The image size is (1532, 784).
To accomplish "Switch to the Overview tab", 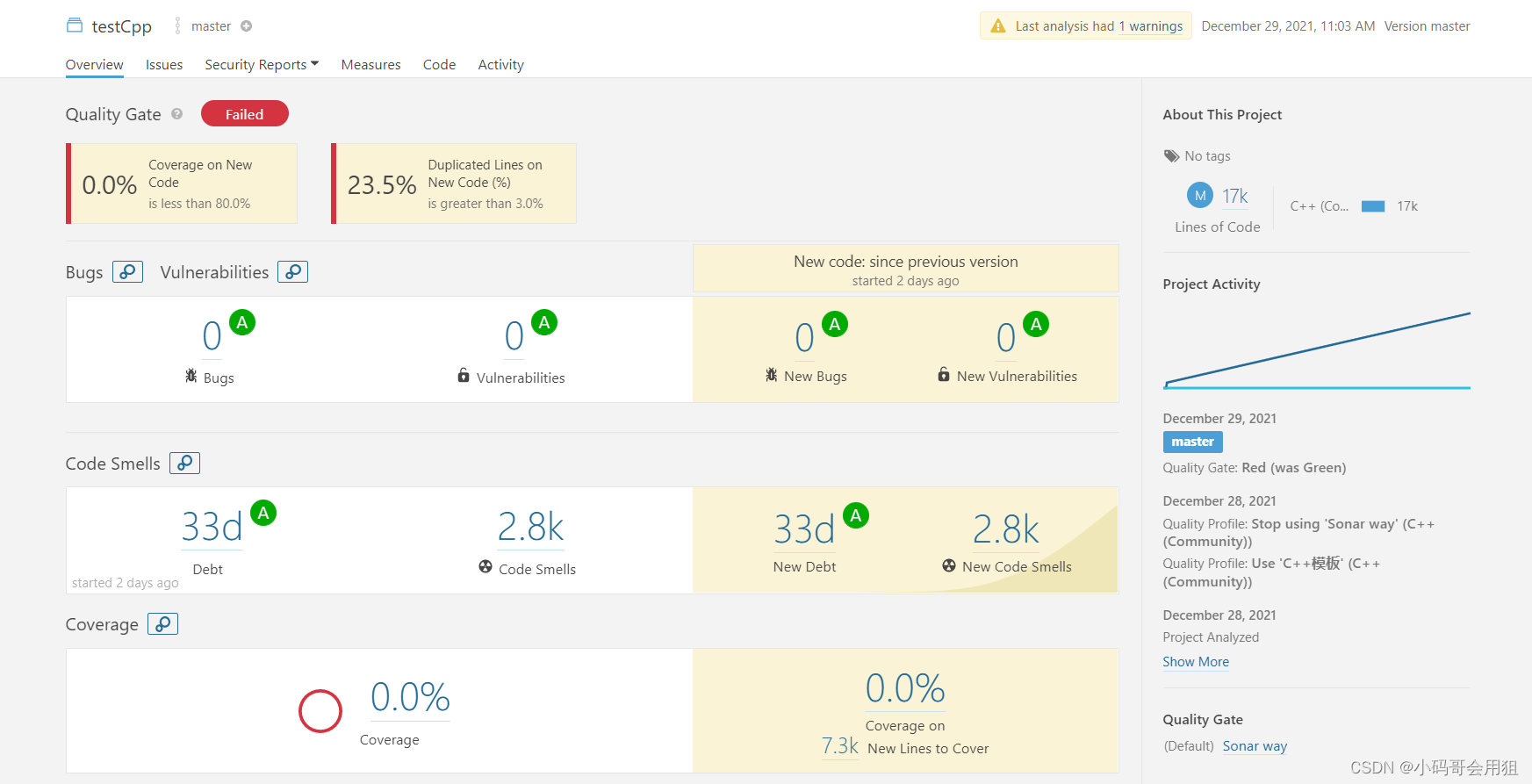I will 94,65.
